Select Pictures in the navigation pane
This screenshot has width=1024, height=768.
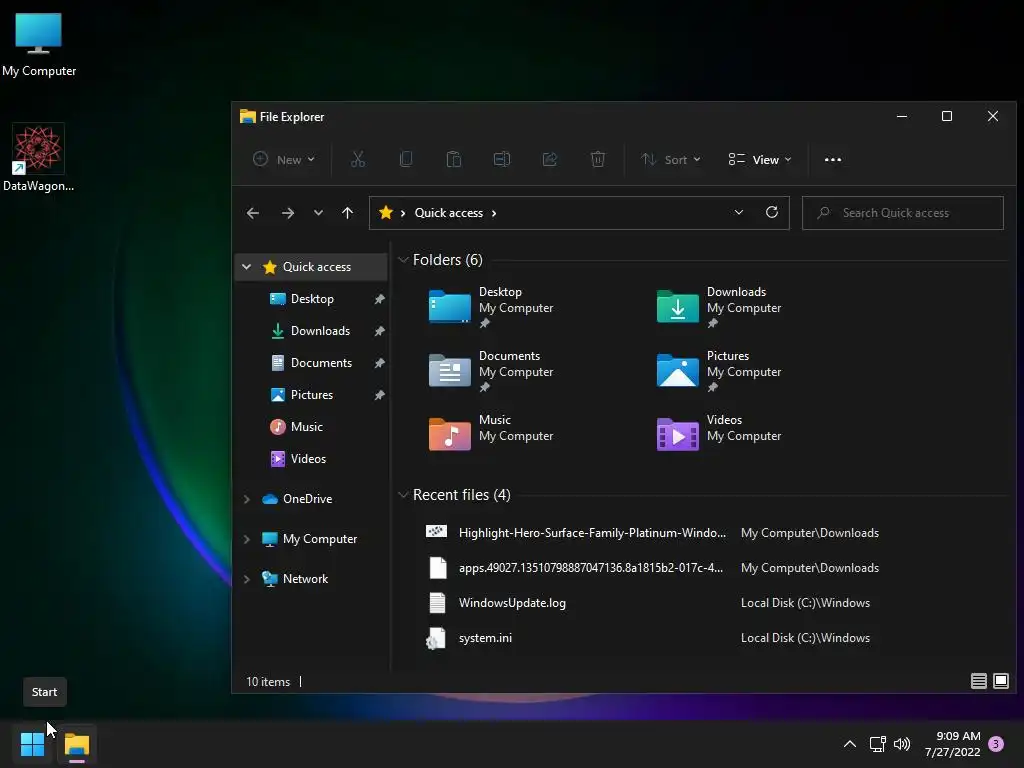click(311, 394)
